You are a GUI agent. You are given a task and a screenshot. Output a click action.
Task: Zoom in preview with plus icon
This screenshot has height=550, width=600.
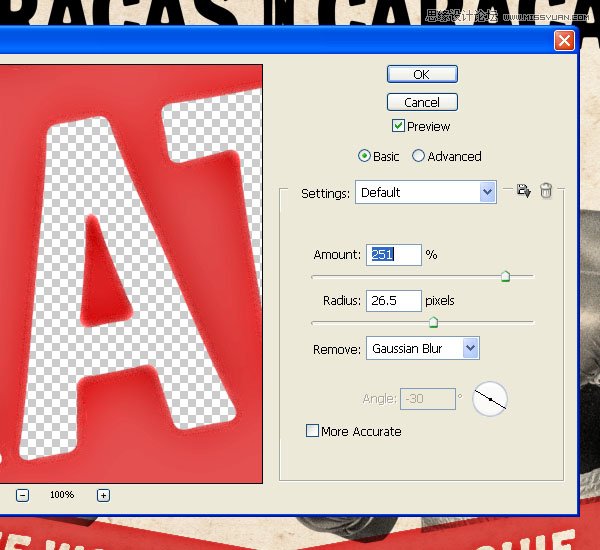103,495
